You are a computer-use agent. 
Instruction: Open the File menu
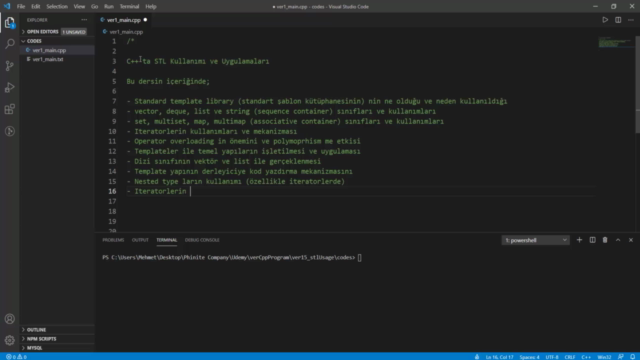(x=21, y=7)
